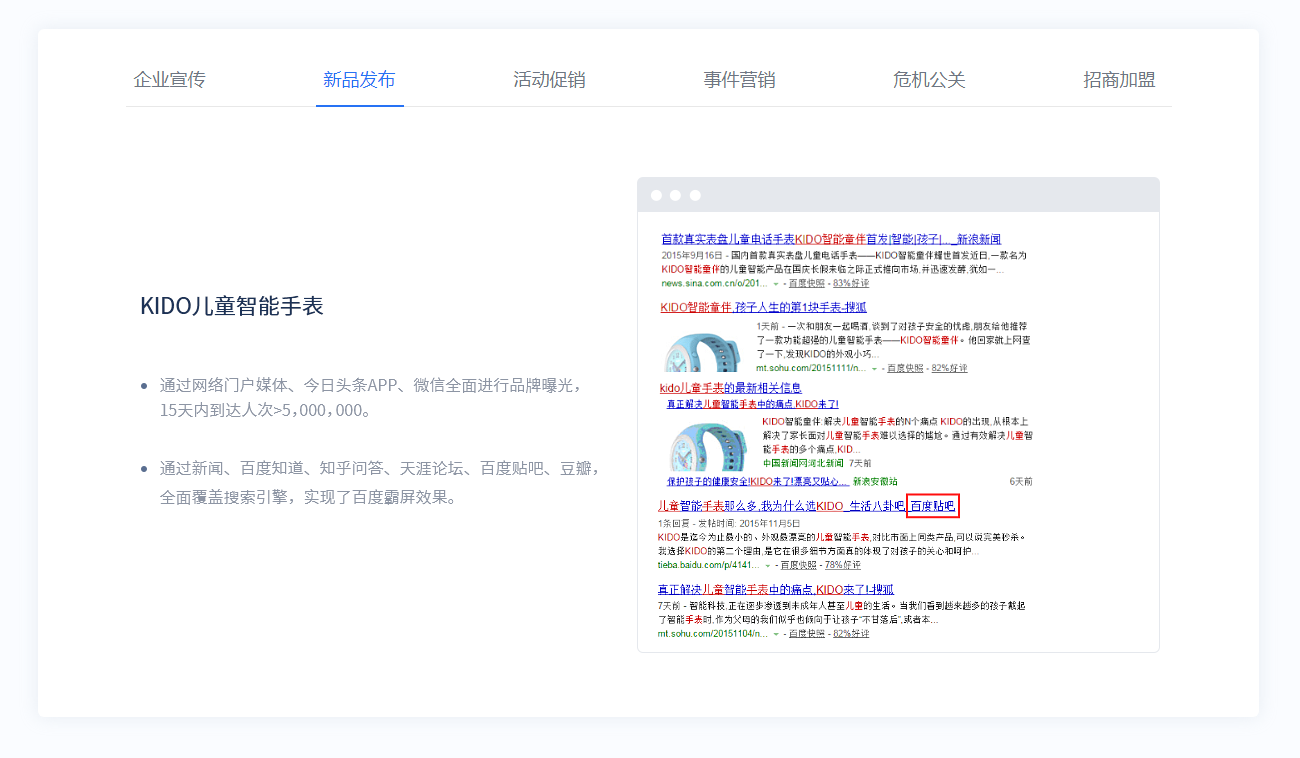
Task: Open the 新浪新闻 search result in the mock browser
Action: (831, 240)
